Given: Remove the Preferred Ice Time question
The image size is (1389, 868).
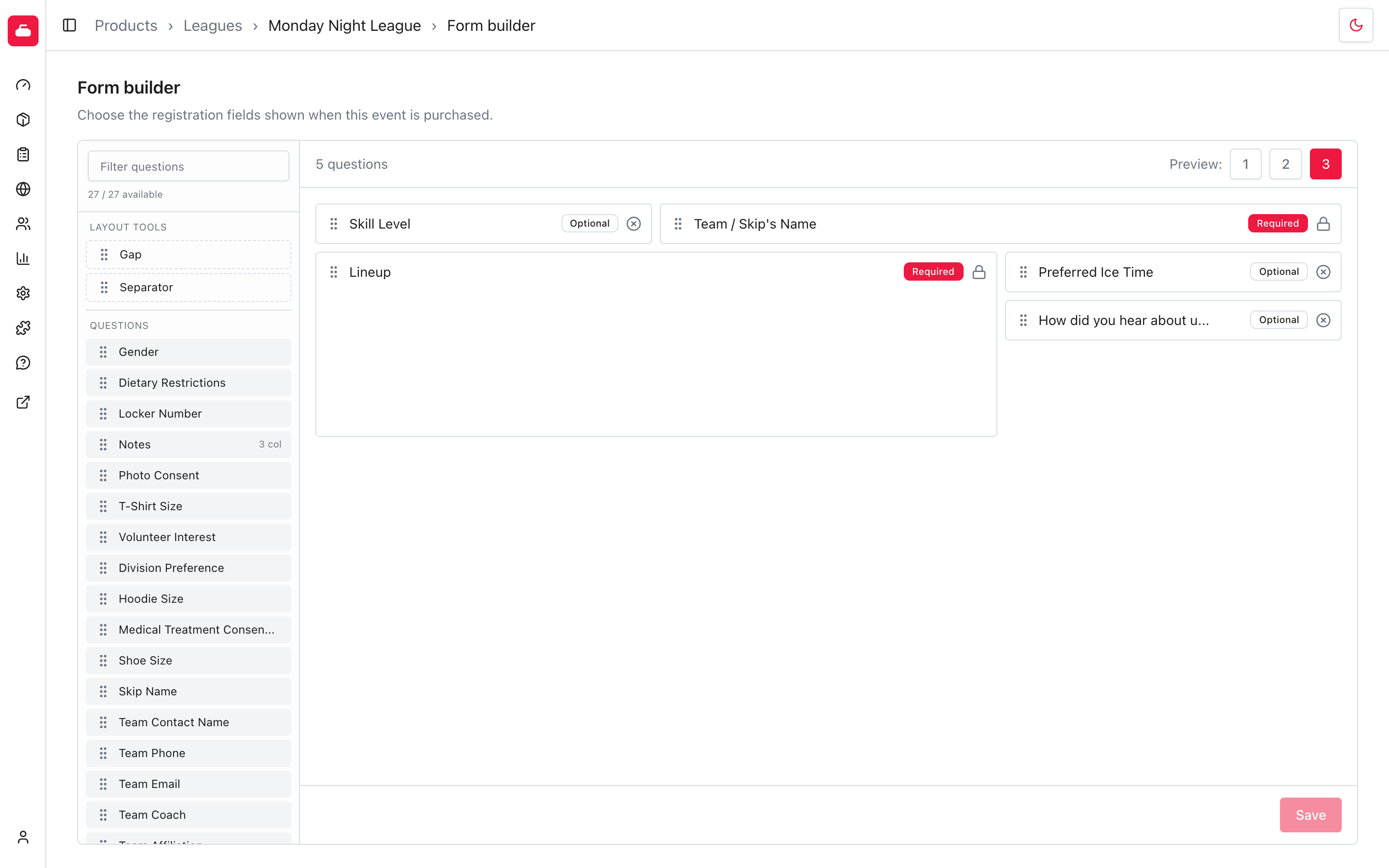Looking at the screenshot, I should coord(1323,272).
